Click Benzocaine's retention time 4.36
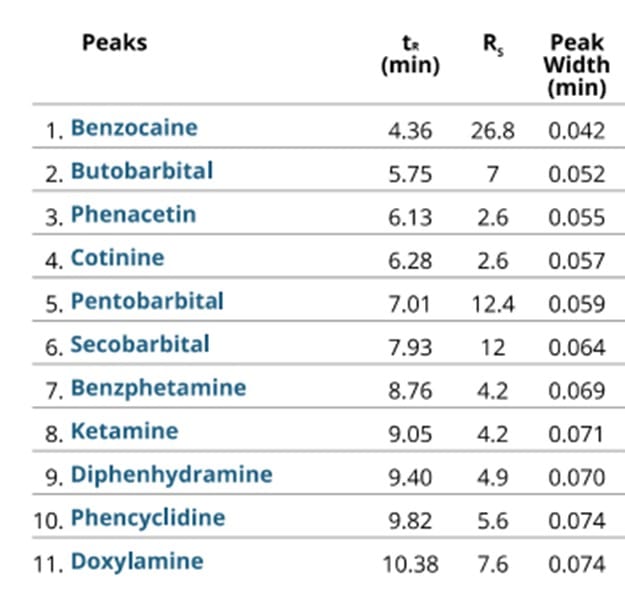Screen dimensions: 625x601 [410, 130]
